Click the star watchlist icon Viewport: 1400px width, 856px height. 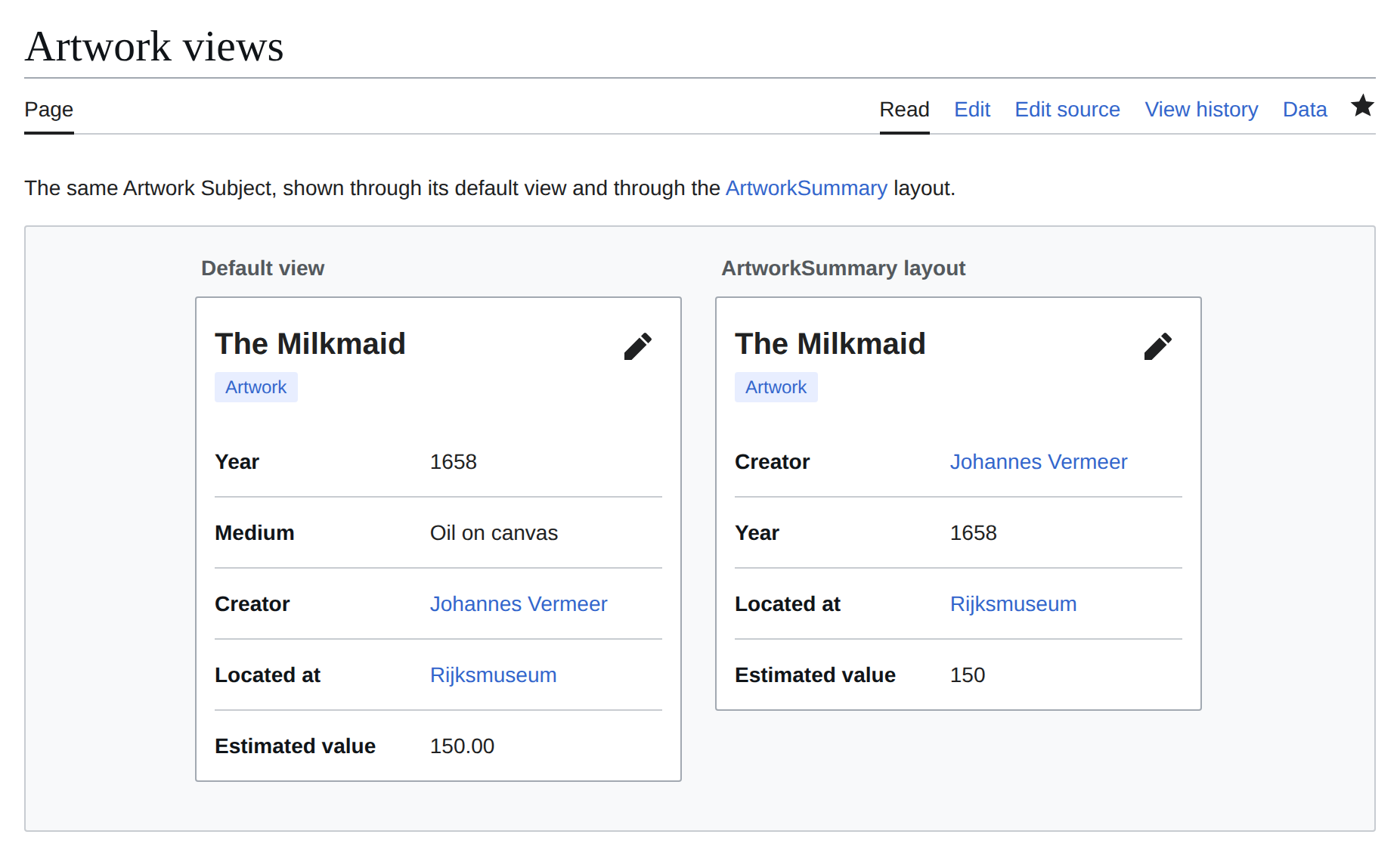click(x=1362, y=106)
